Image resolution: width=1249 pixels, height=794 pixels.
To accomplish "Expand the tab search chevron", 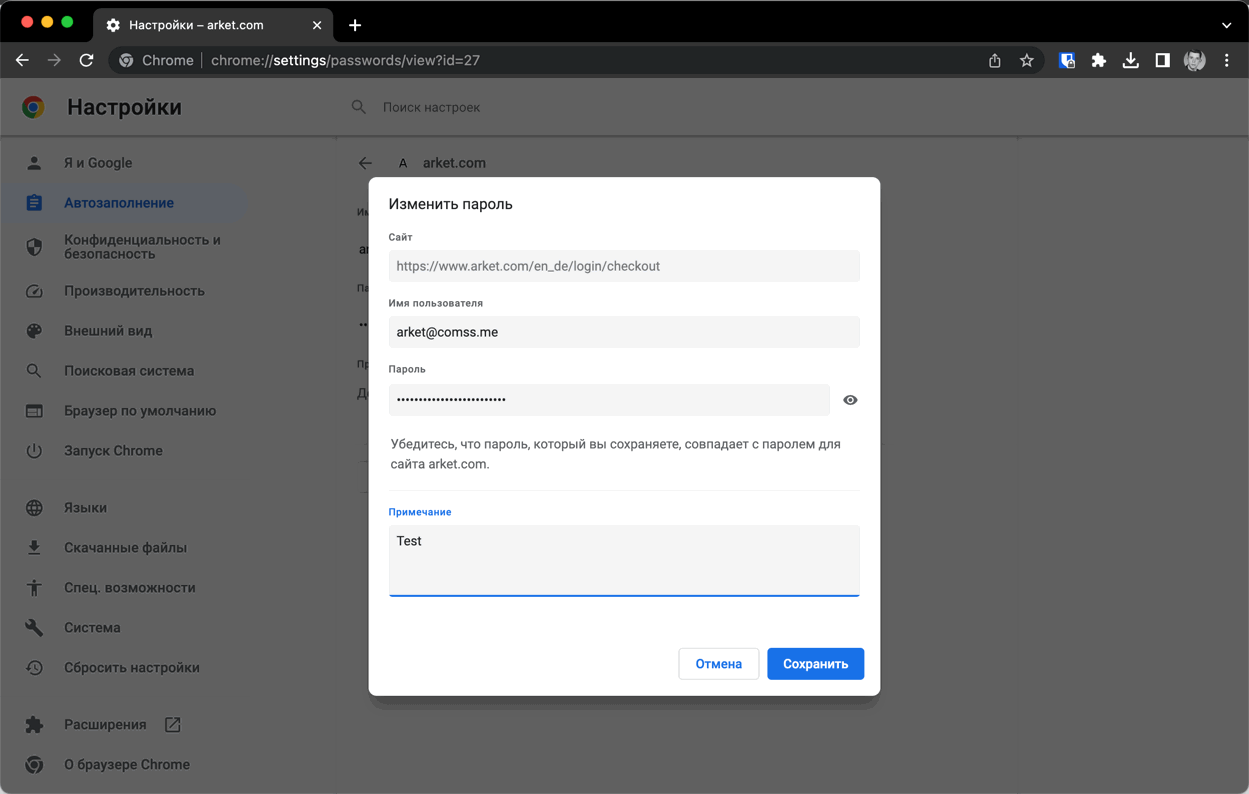I will (x=1227, y=25).
